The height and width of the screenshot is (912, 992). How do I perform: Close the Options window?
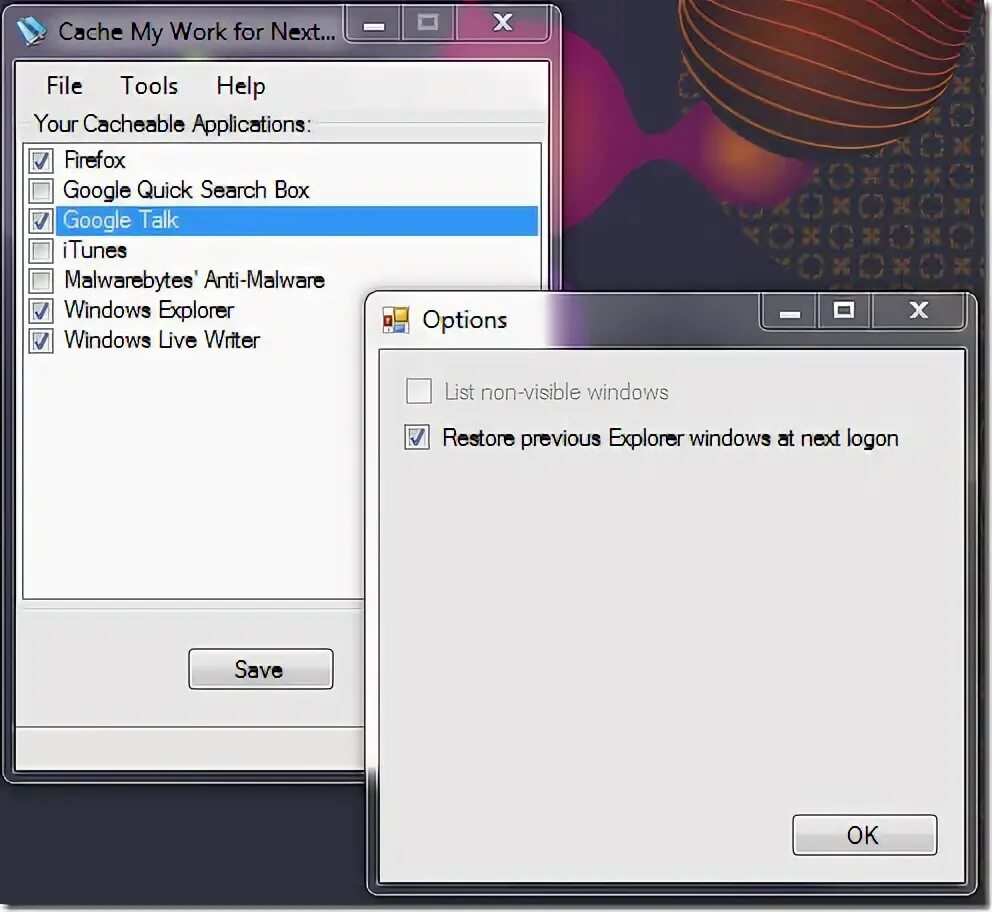tap(919, 312)
